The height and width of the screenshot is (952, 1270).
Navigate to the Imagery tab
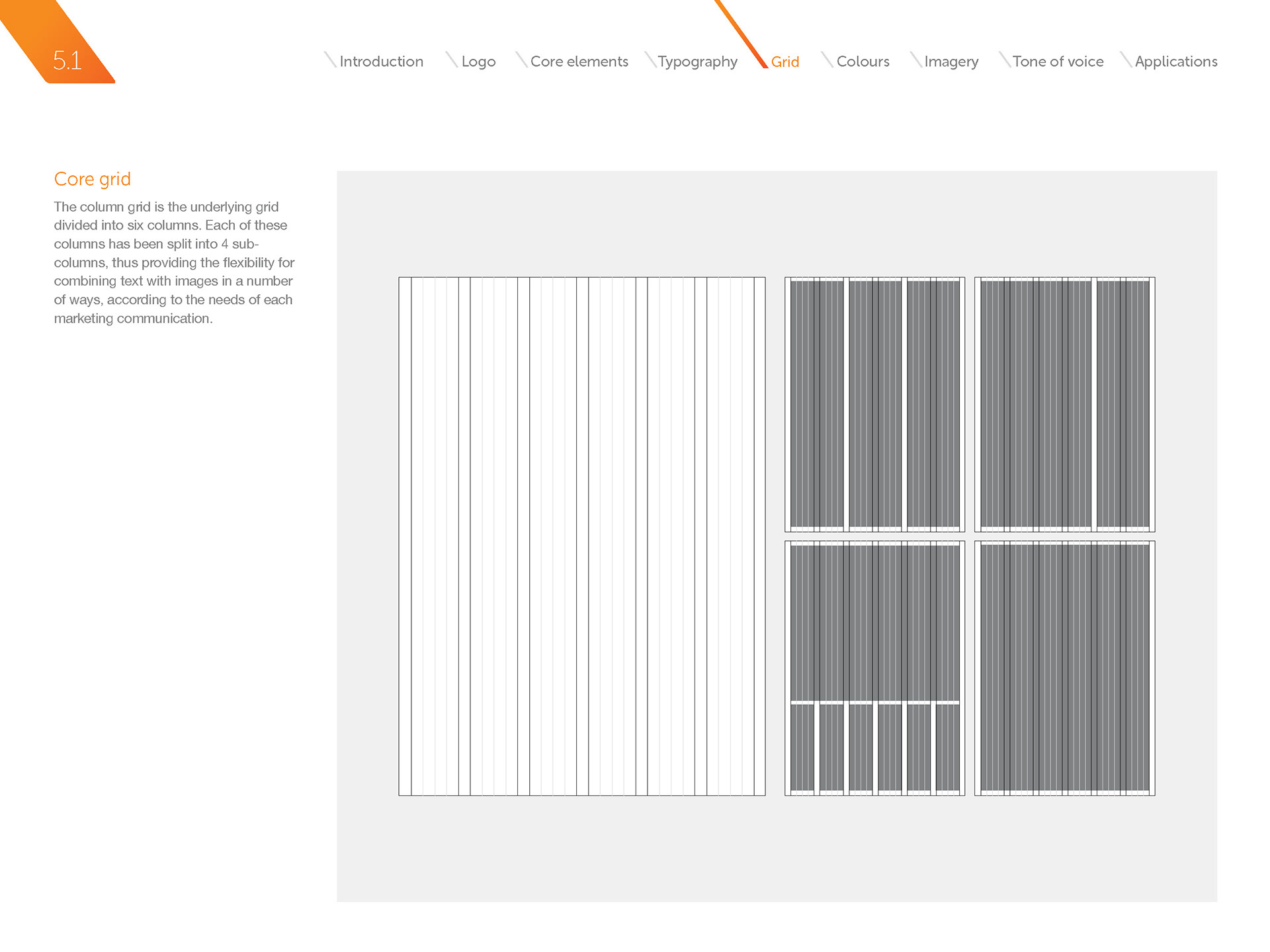(x=951, y=61)
